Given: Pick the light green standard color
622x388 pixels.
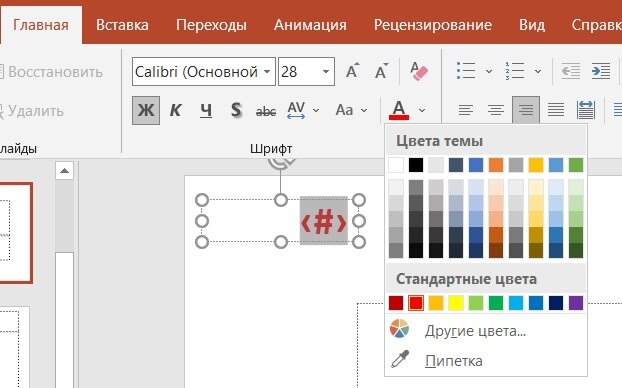Looking at the screenshot, I should point(476,303).
